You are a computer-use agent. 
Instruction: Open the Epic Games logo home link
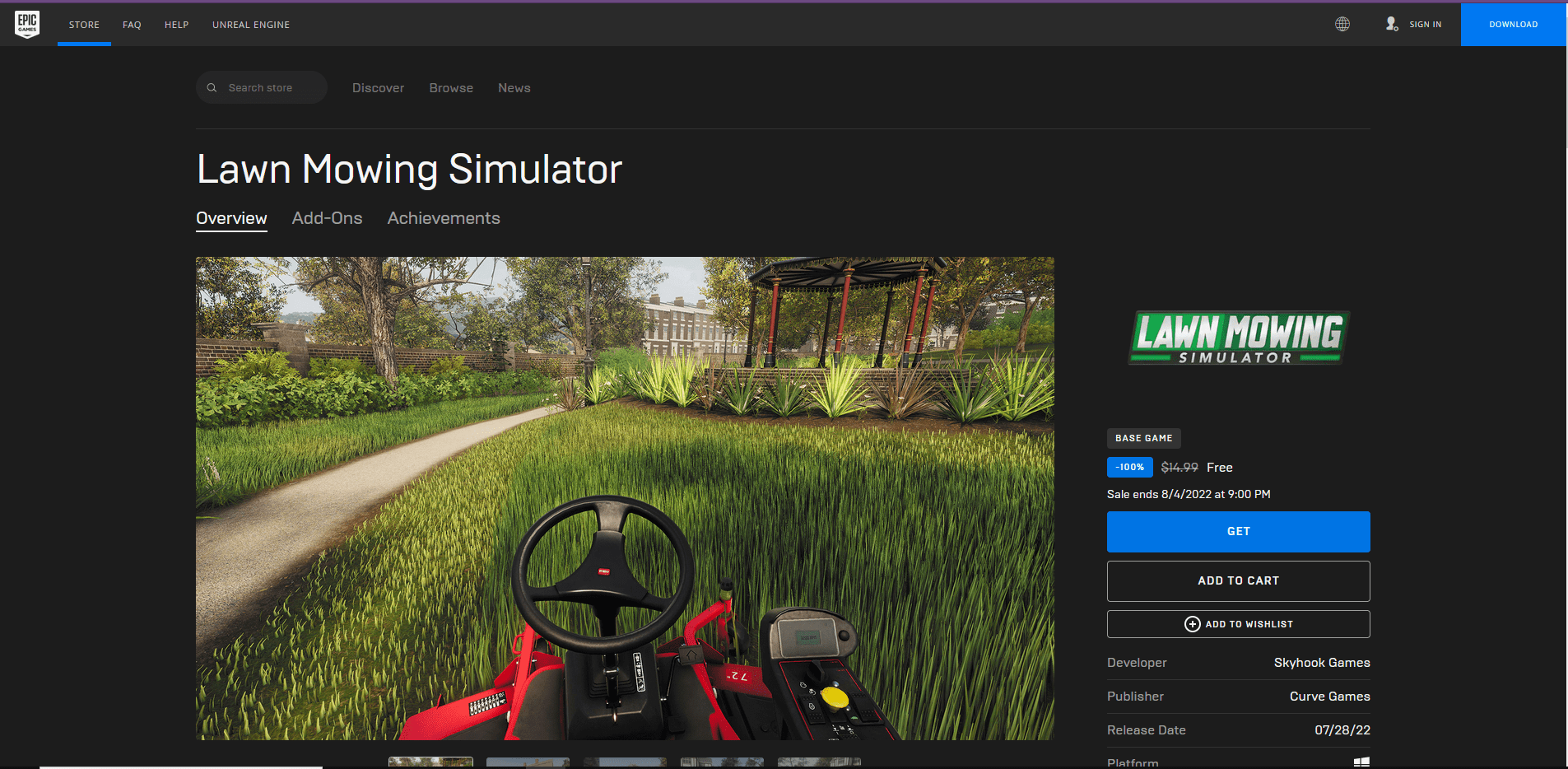coord(27,24)
